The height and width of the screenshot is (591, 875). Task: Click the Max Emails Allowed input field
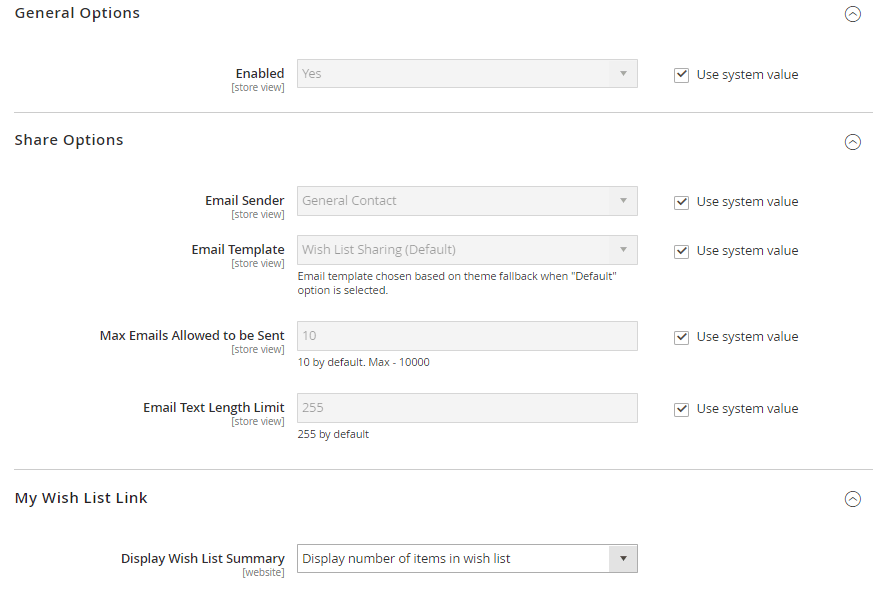[x=467, y=336]
